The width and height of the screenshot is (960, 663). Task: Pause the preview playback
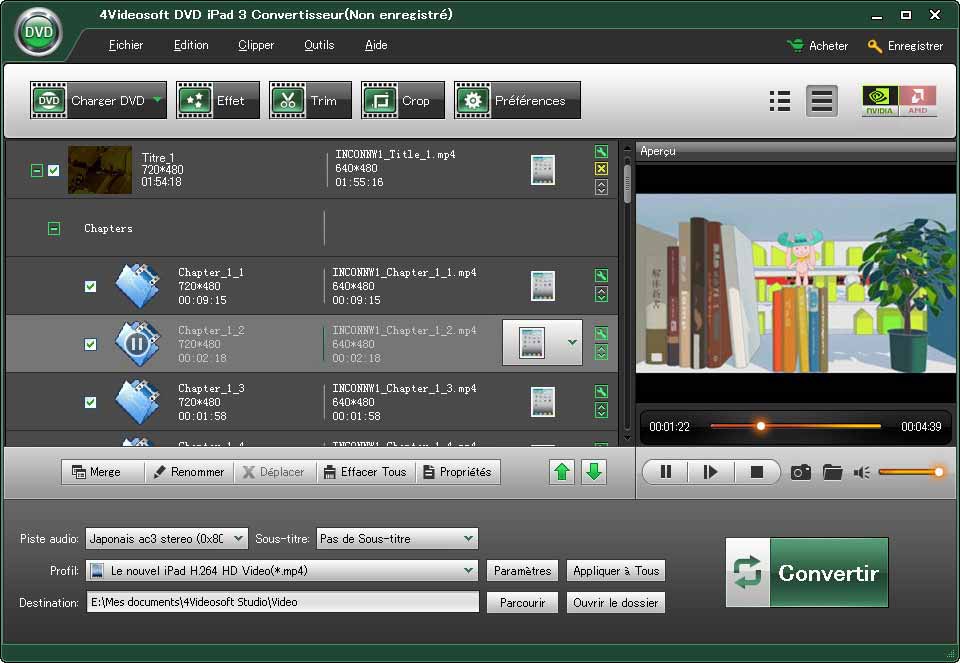click(666, 472)
